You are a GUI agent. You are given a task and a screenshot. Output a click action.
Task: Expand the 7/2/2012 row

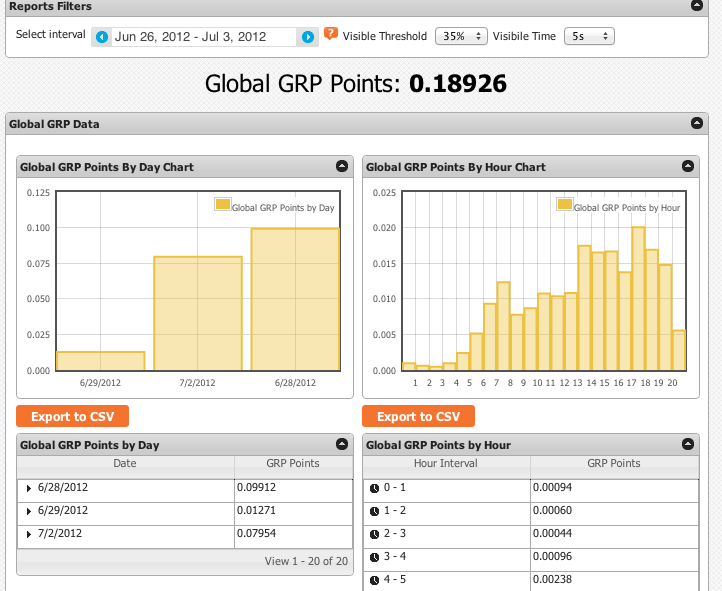[29, 535]
